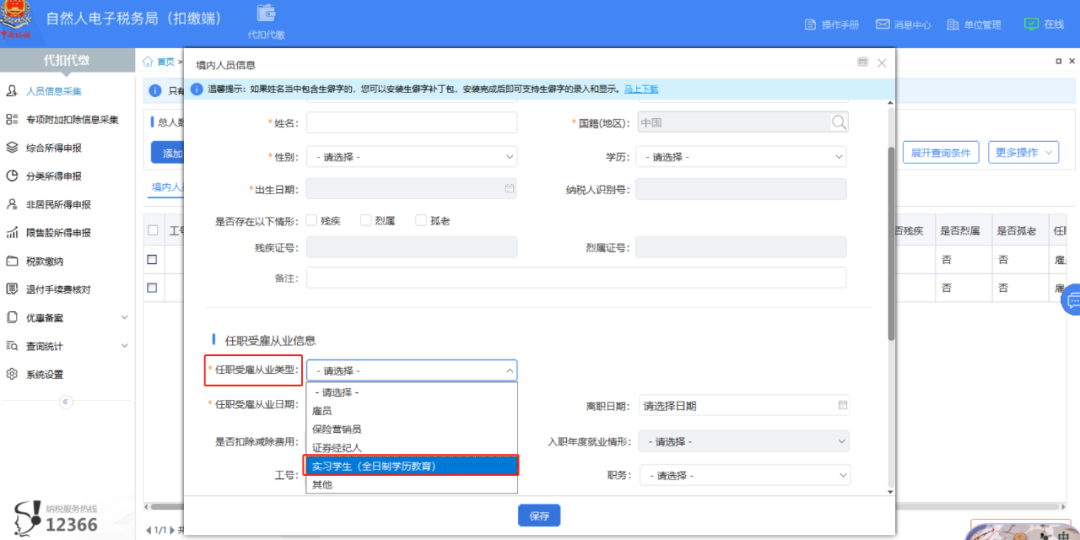Image resolution: width=1080 pixels, height=540 pixels.
Task: Open 入职年度就业情形 dropdown
Action: (744, 441)
